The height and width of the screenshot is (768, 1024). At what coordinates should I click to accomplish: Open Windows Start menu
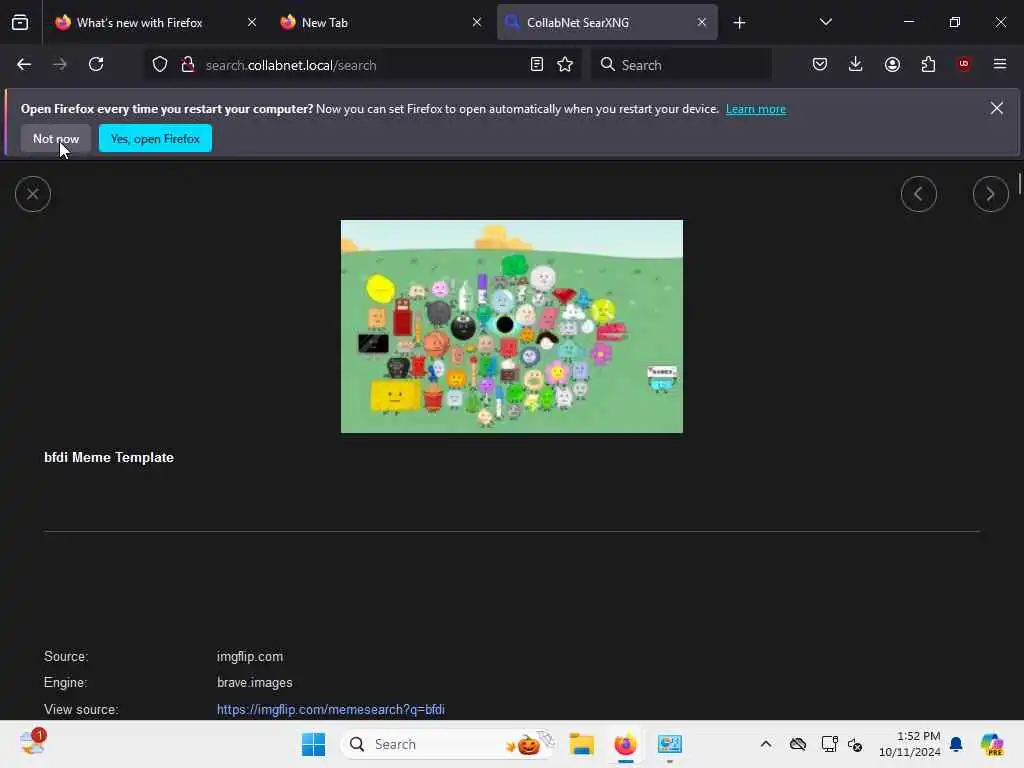point(313,744)
